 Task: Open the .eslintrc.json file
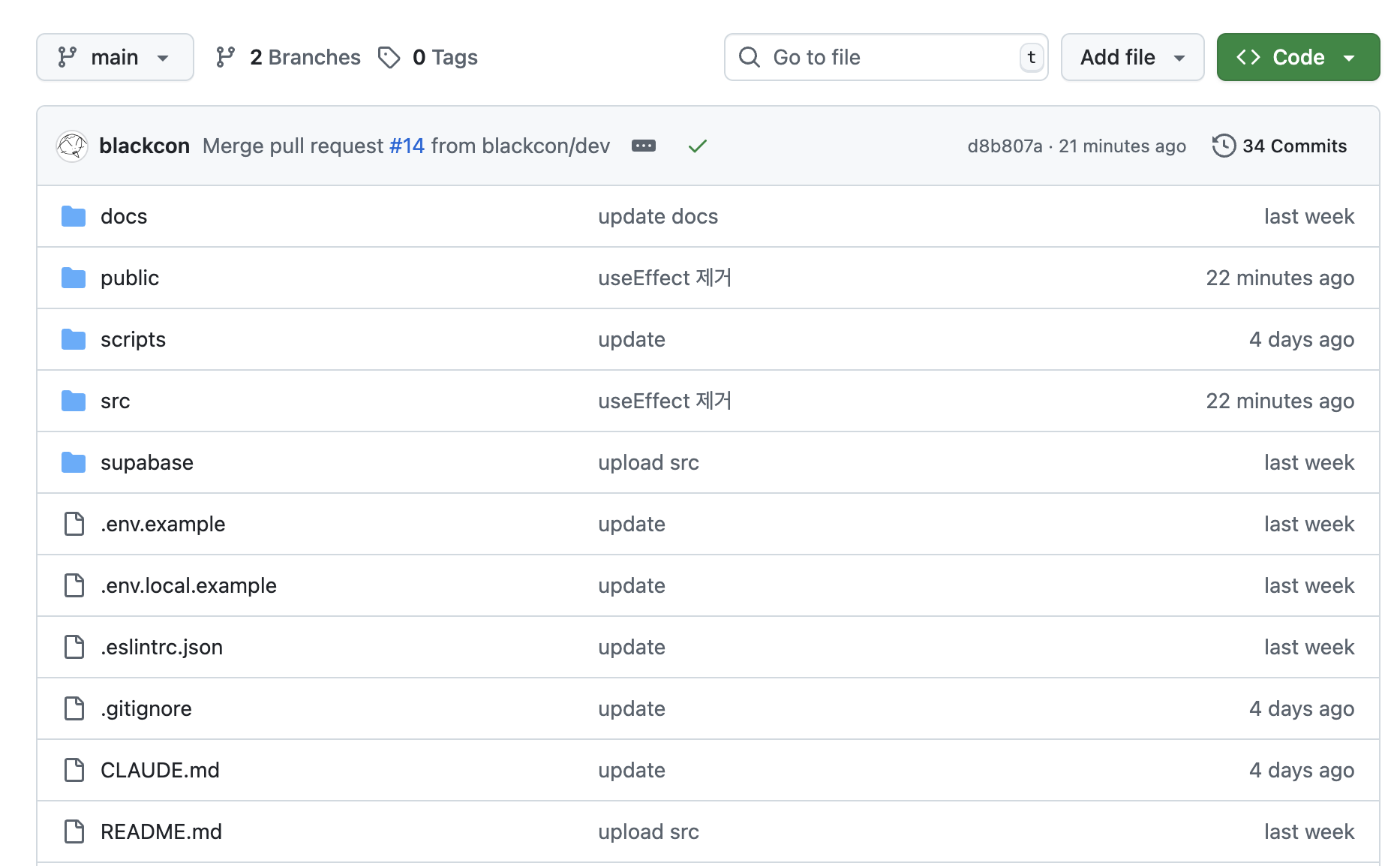[161, 647]
